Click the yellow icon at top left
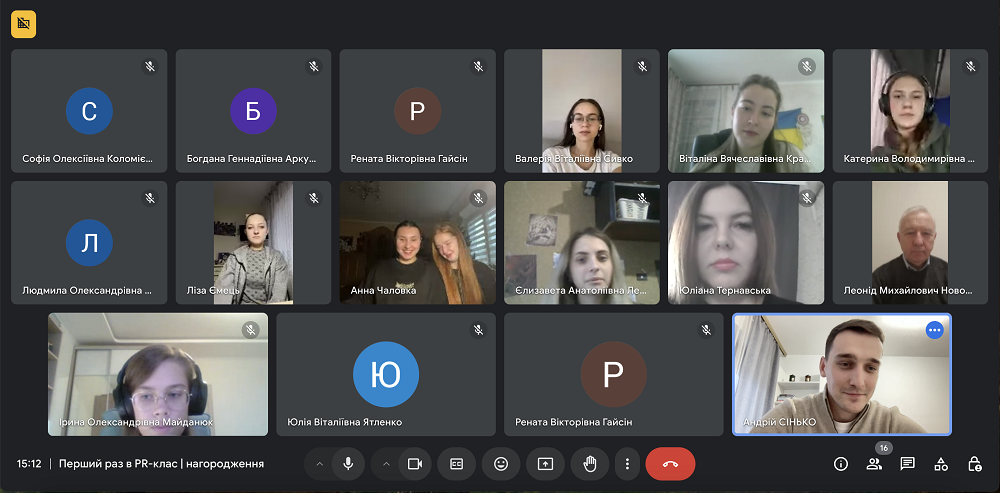Screen dimensions: 1000x493 pos(23,23)
